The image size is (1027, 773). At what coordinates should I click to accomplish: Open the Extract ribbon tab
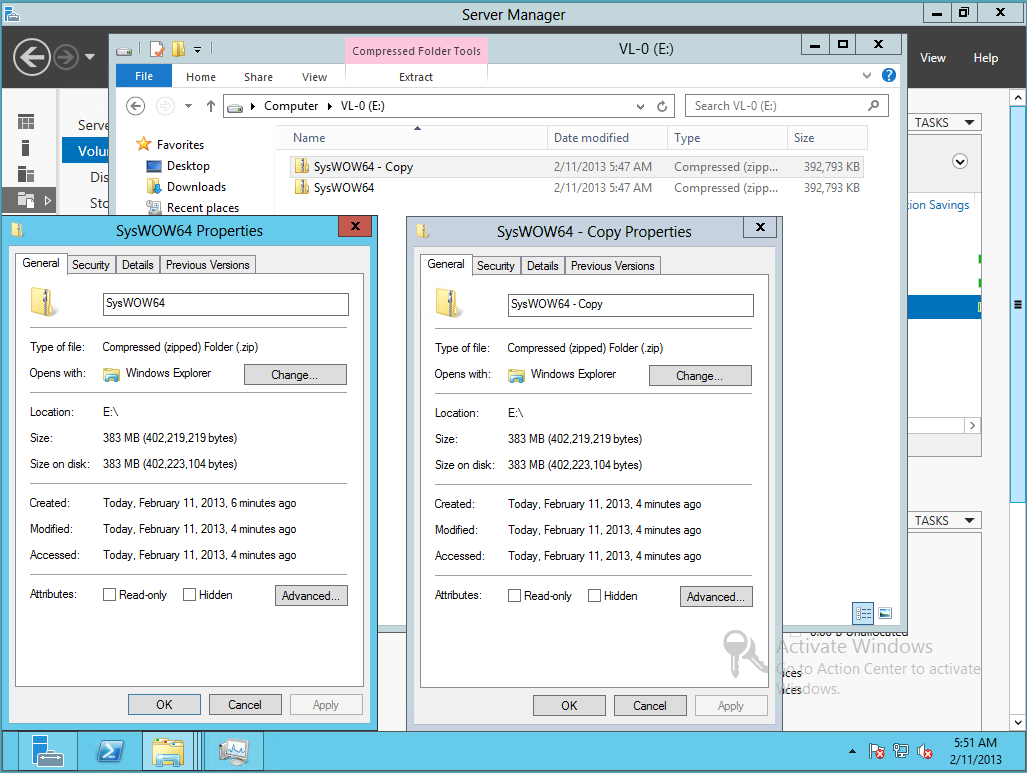(416, 77)
